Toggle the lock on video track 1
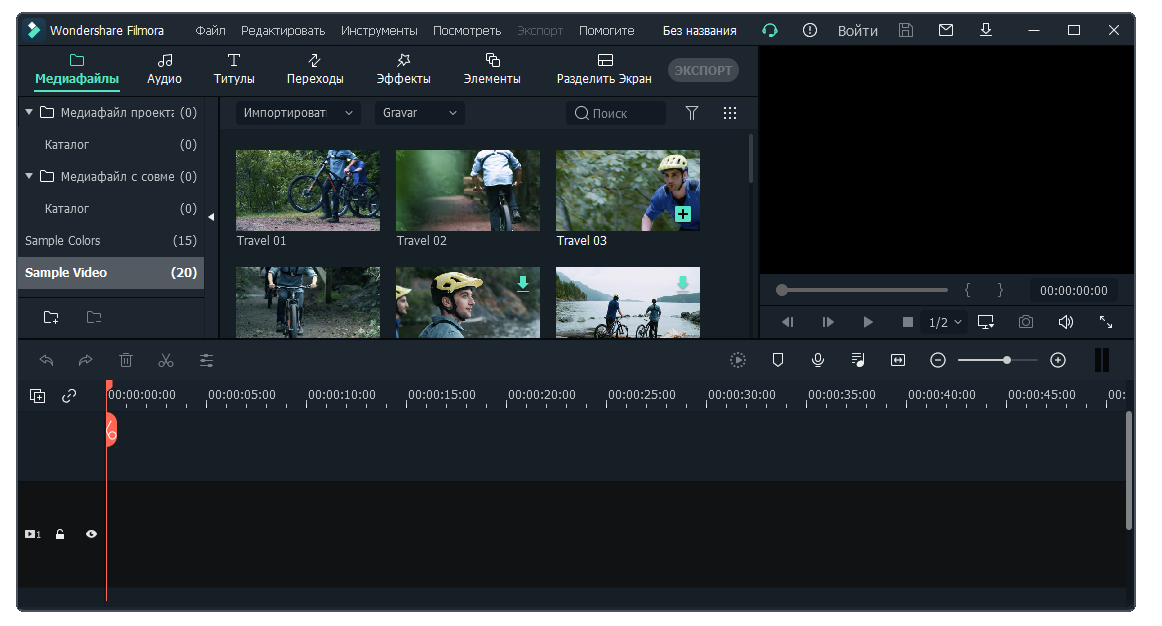 (x=60, y=534)
